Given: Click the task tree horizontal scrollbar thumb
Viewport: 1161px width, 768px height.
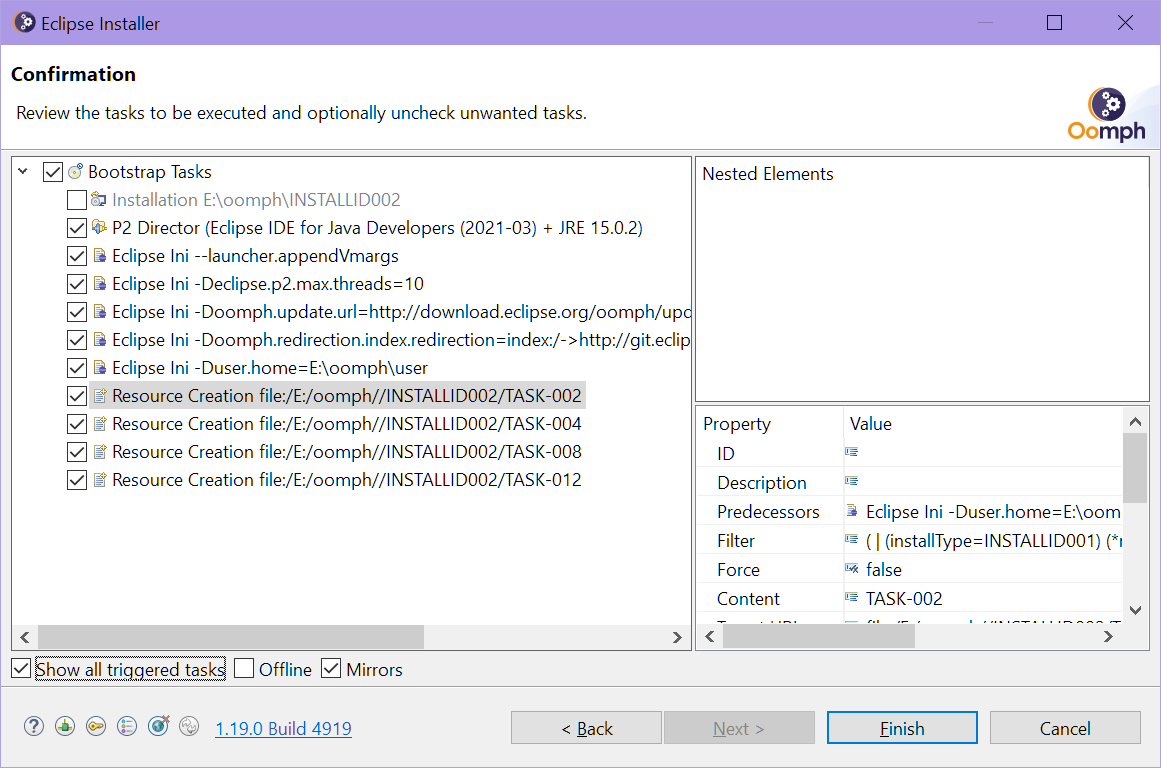Looking at the screenshot, I should click(x=231, y=637).
